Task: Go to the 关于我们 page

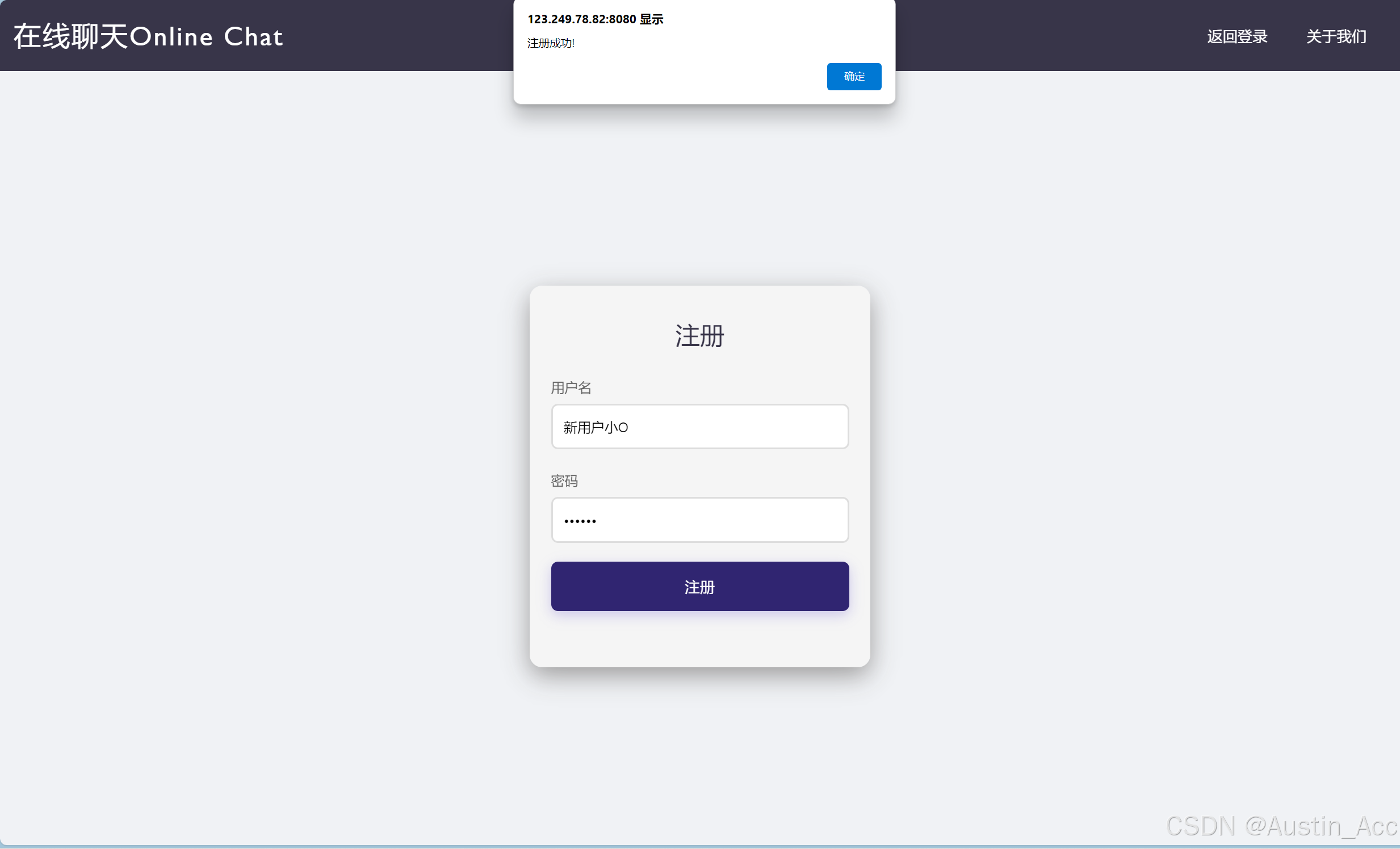Action: [x=1336, y=36]
